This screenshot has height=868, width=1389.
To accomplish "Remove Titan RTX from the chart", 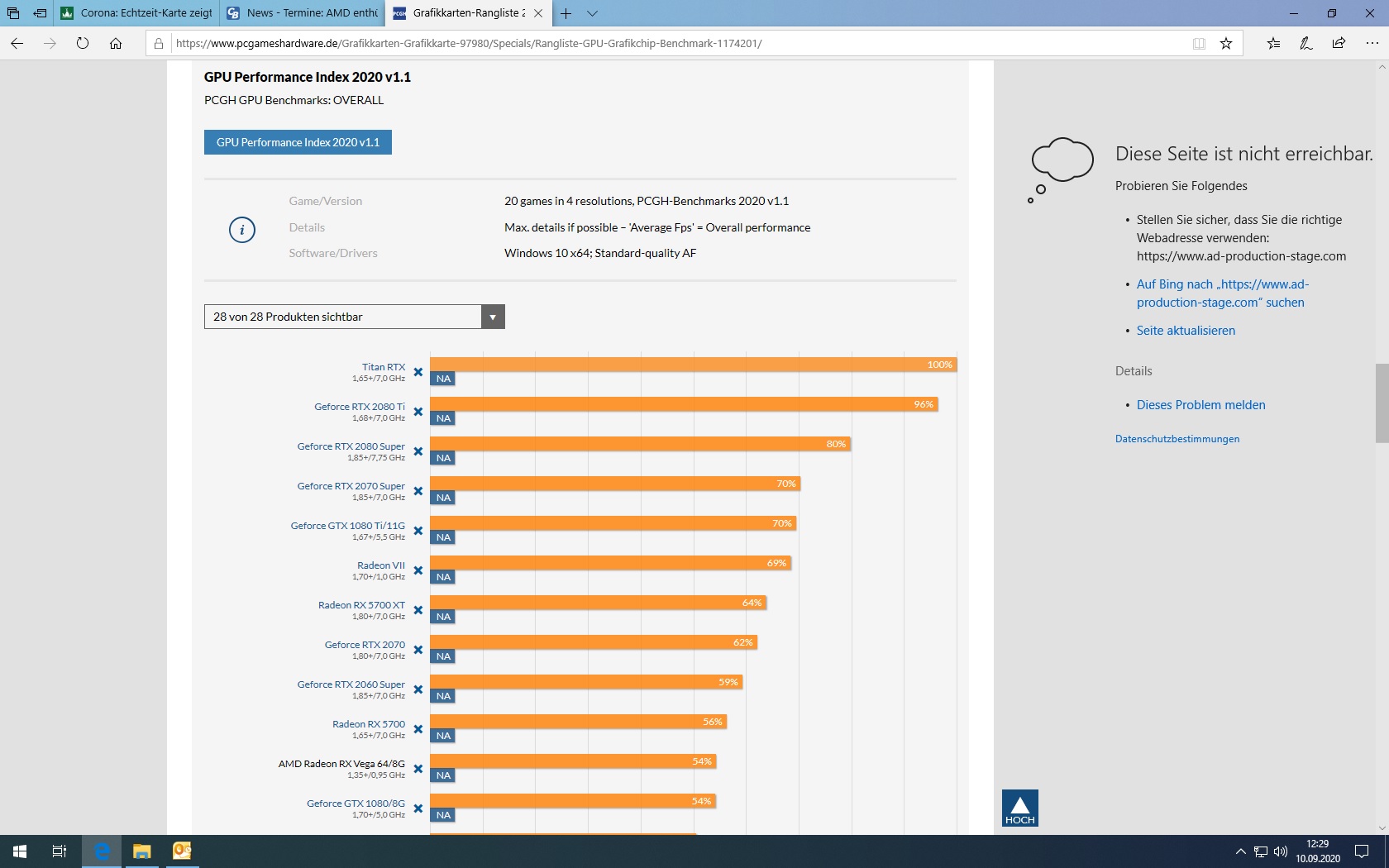I will 418,372.
